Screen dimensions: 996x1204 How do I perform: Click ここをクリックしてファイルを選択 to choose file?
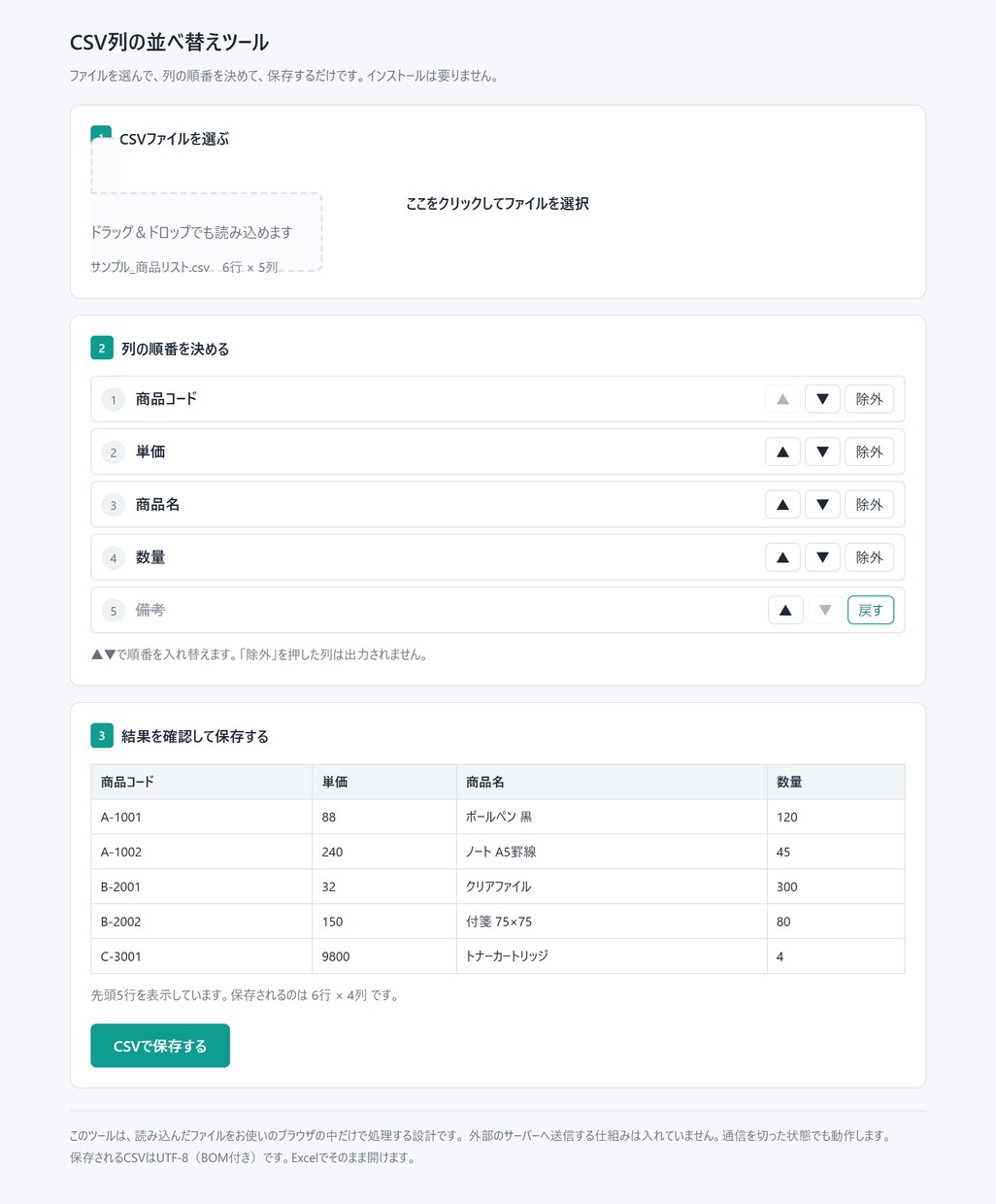tap(497, 204)
